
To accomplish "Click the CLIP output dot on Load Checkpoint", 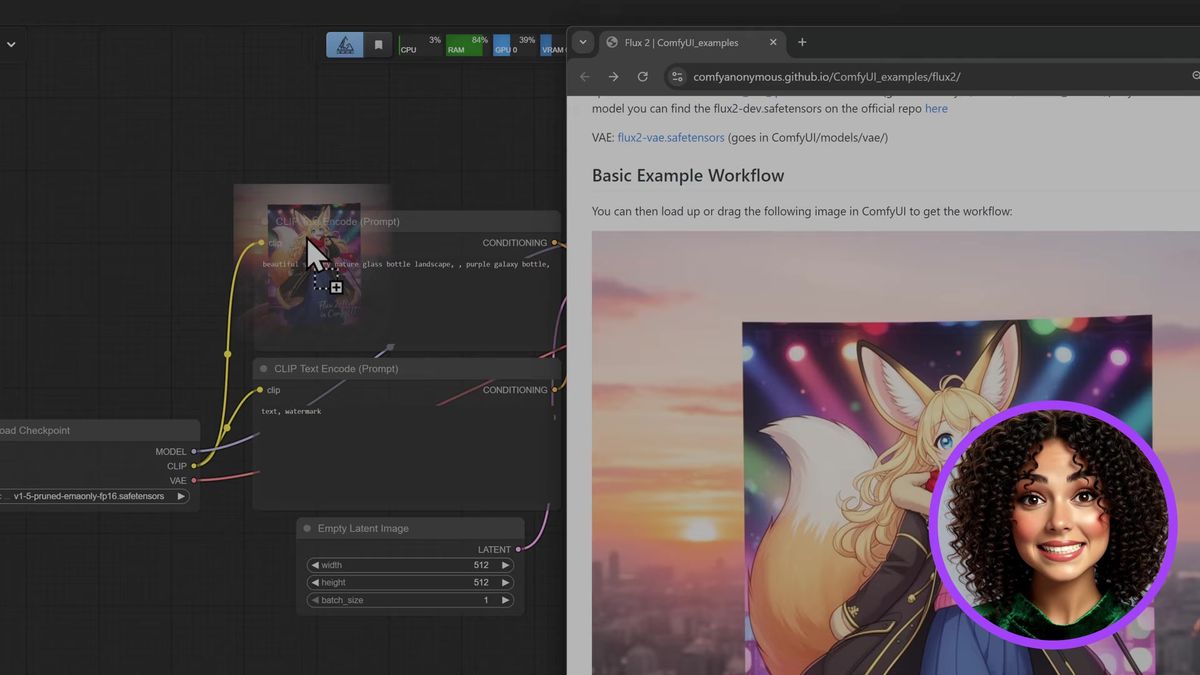I will tap(194, 466).
